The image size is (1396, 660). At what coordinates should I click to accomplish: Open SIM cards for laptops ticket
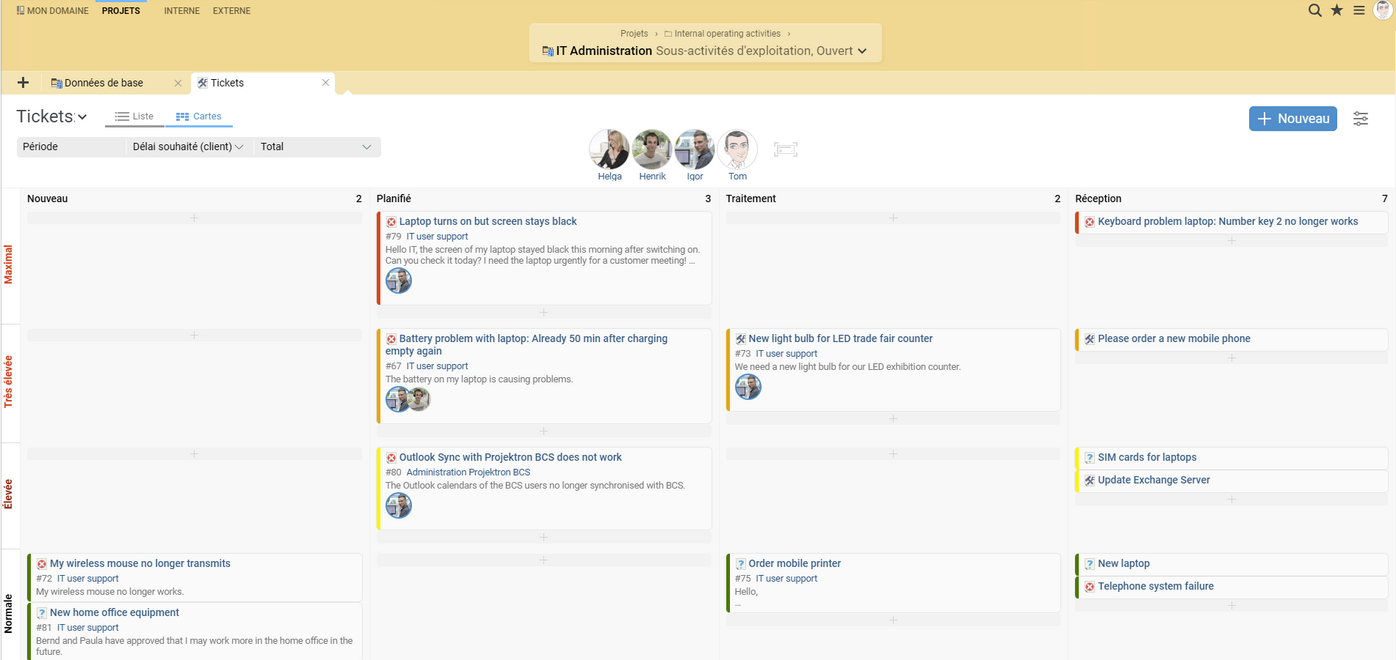[x=1147, y=458]
